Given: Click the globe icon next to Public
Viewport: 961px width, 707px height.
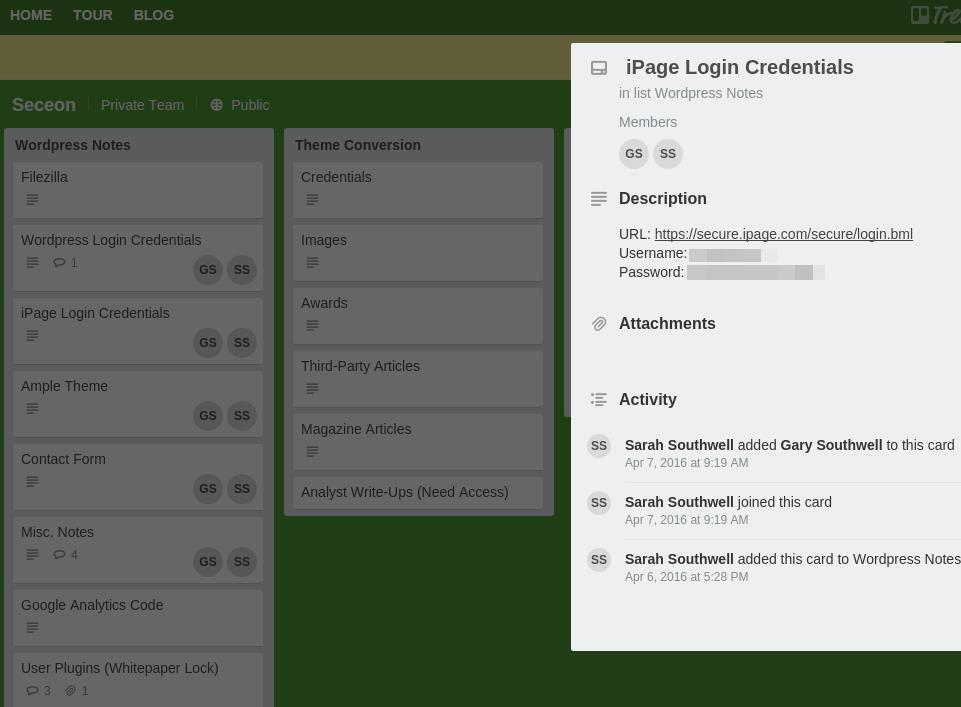Looking at the screenshot, I should (216, 105).
